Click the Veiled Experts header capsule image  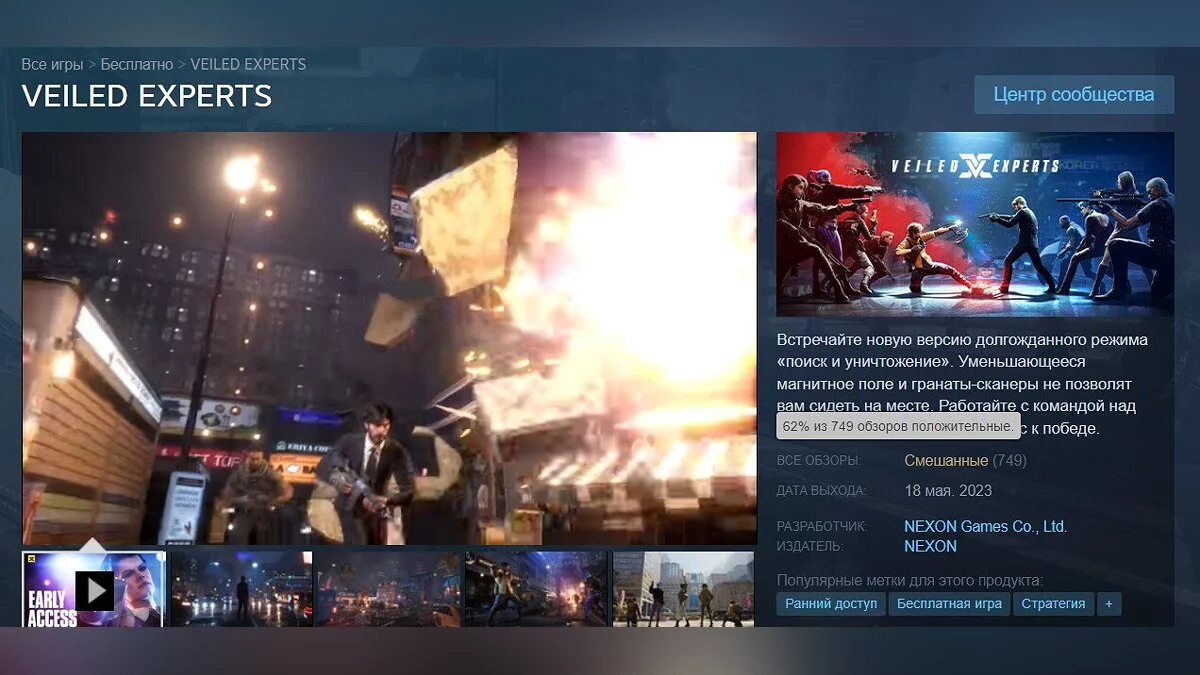point(975,225)
